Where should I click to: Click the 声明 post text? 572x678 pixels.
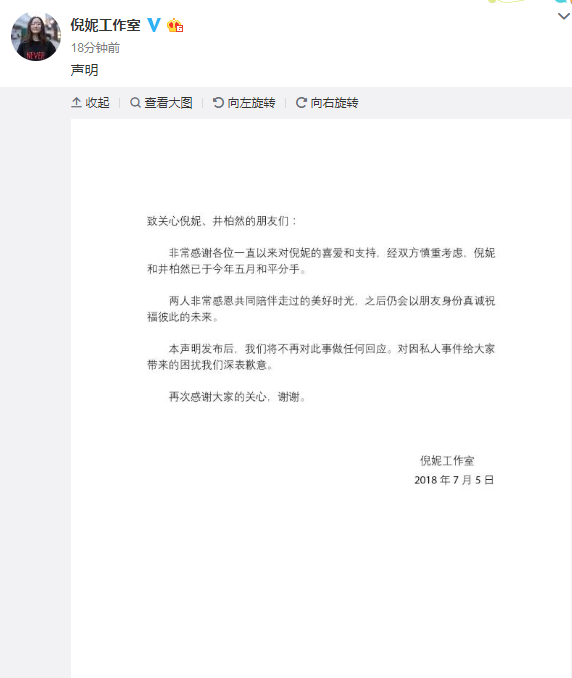click(84, 70)
